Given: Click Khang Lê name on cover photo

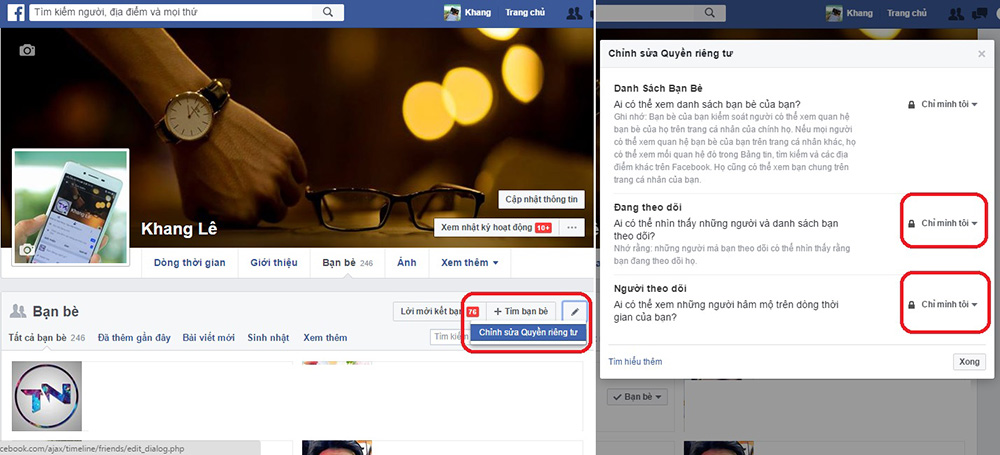Looking at the screenshot, I should tap(179, 229).
